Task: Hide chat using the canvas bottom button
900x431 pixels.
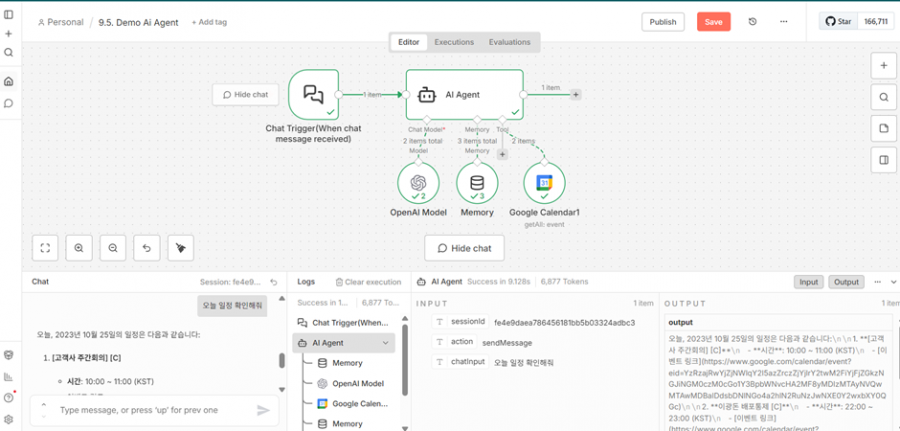Action: click(x=464, y=248)
